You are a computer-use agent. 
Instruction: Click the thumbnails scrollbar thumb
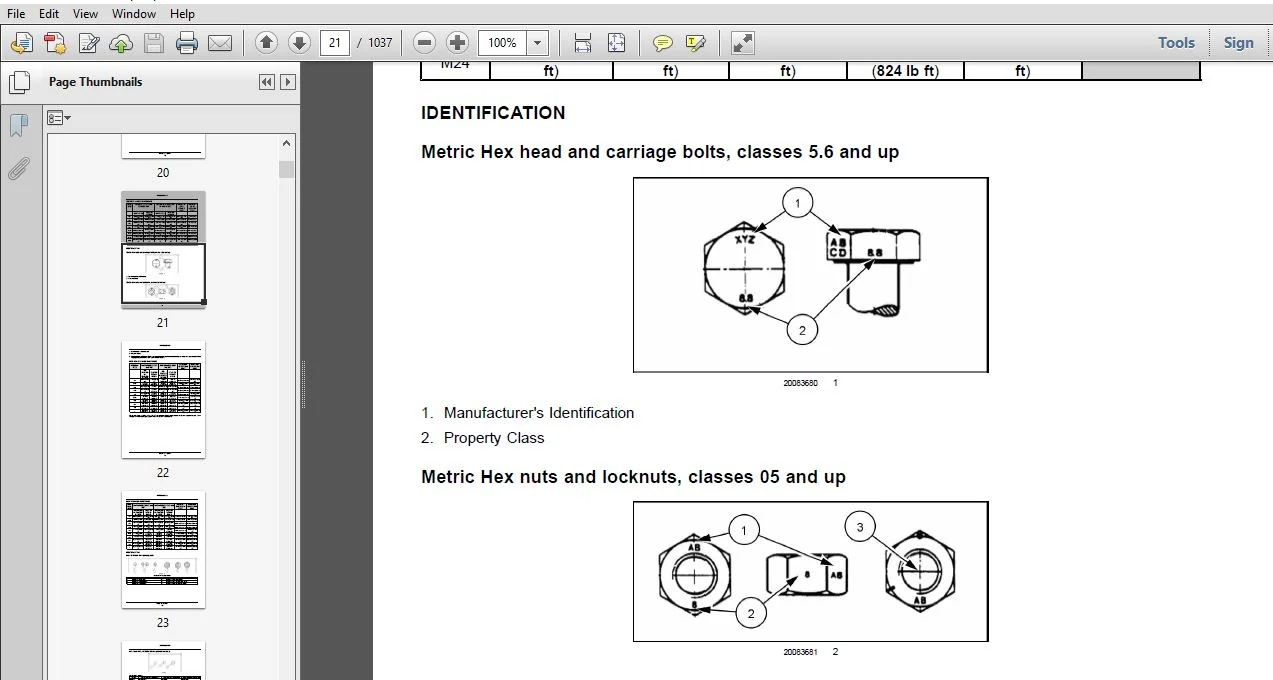[x=287, y=169]
